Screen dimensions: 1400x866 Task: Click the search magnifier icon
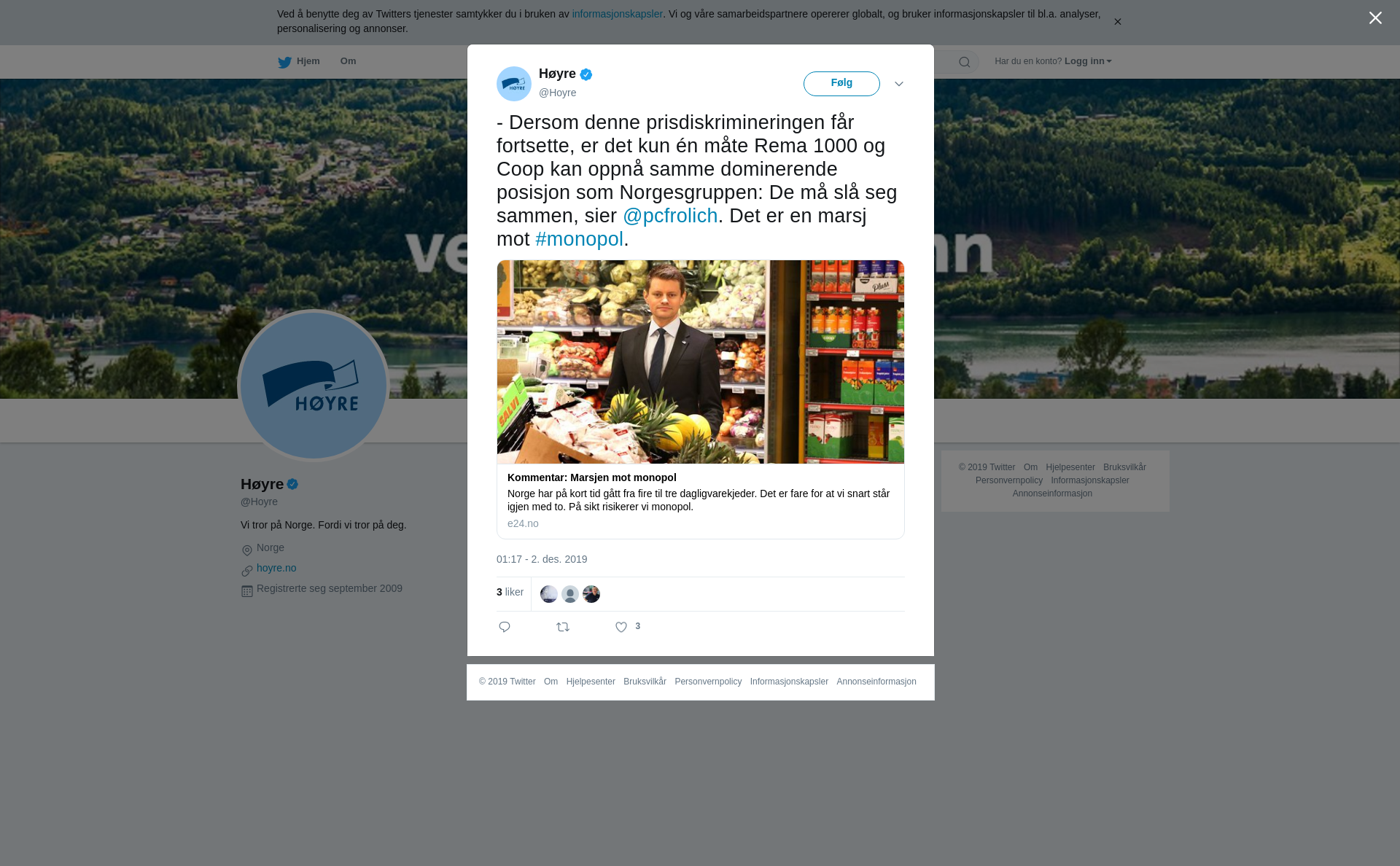click(965, 62)
